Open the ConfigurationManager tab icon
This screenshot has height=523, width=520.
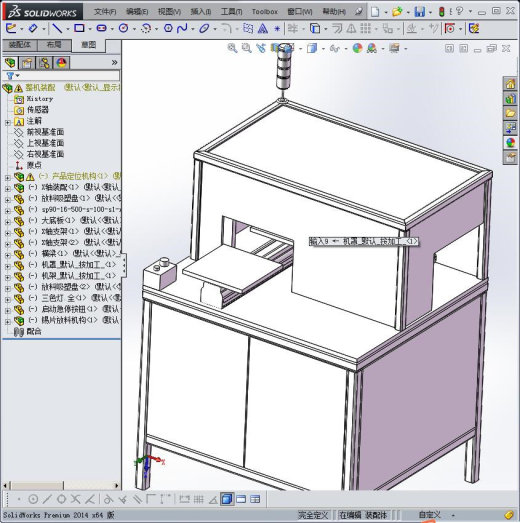pos(44,63)
